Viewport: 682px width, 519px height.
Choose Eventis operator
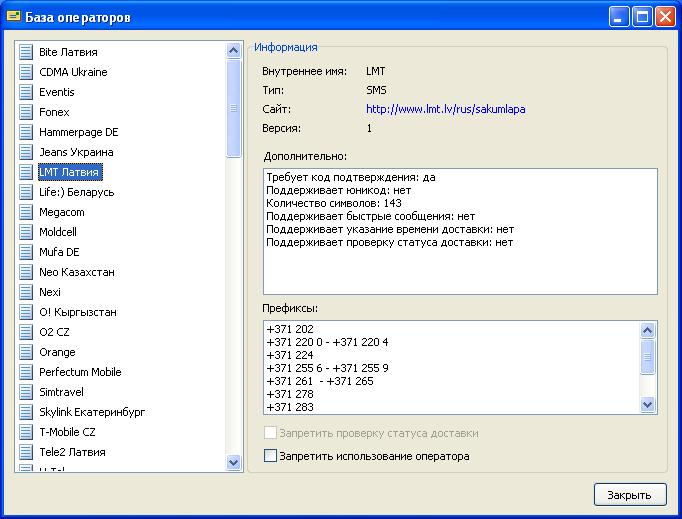57,92
